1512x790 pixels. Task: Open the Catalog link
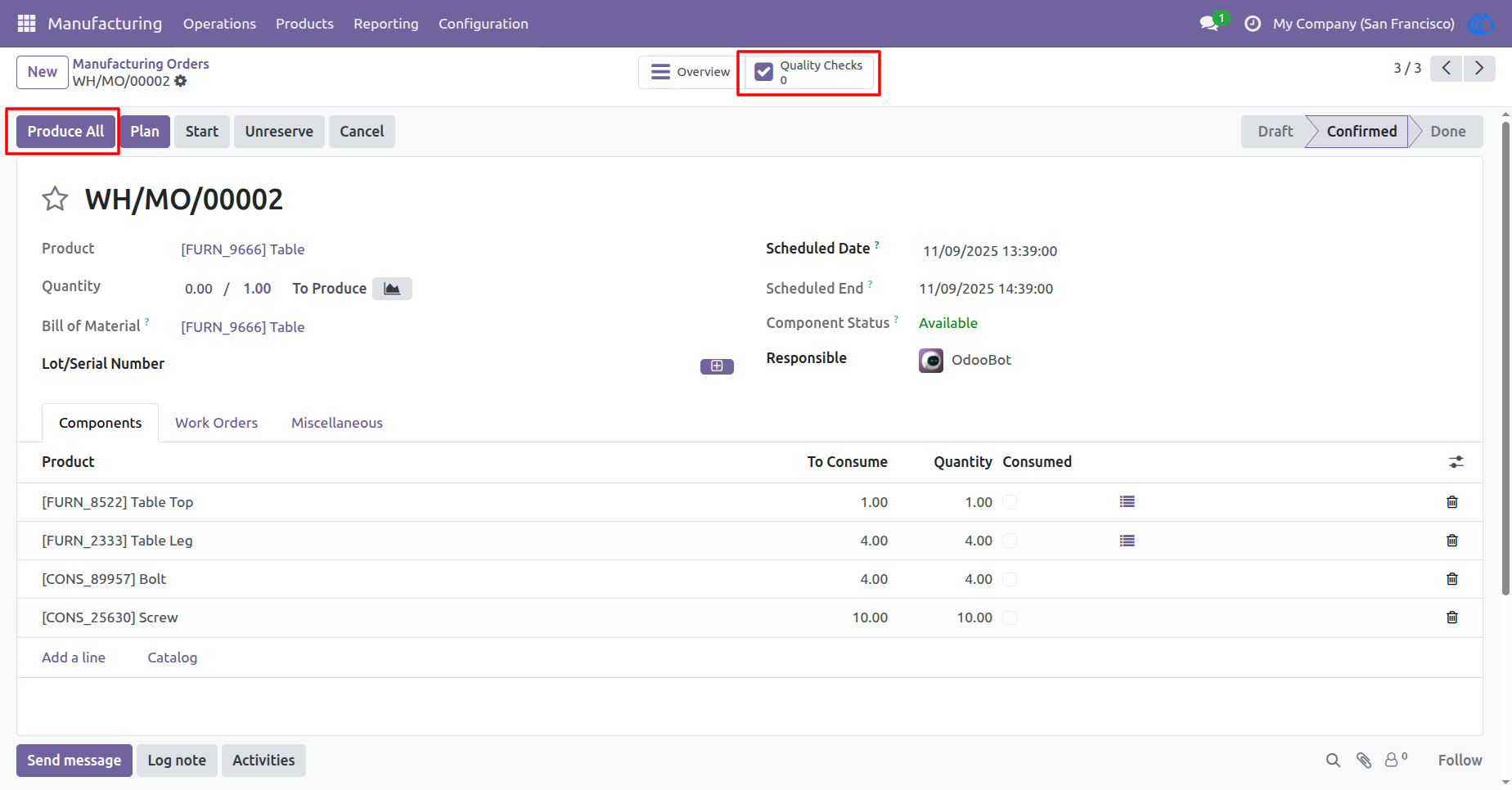[x=173, y=658]
